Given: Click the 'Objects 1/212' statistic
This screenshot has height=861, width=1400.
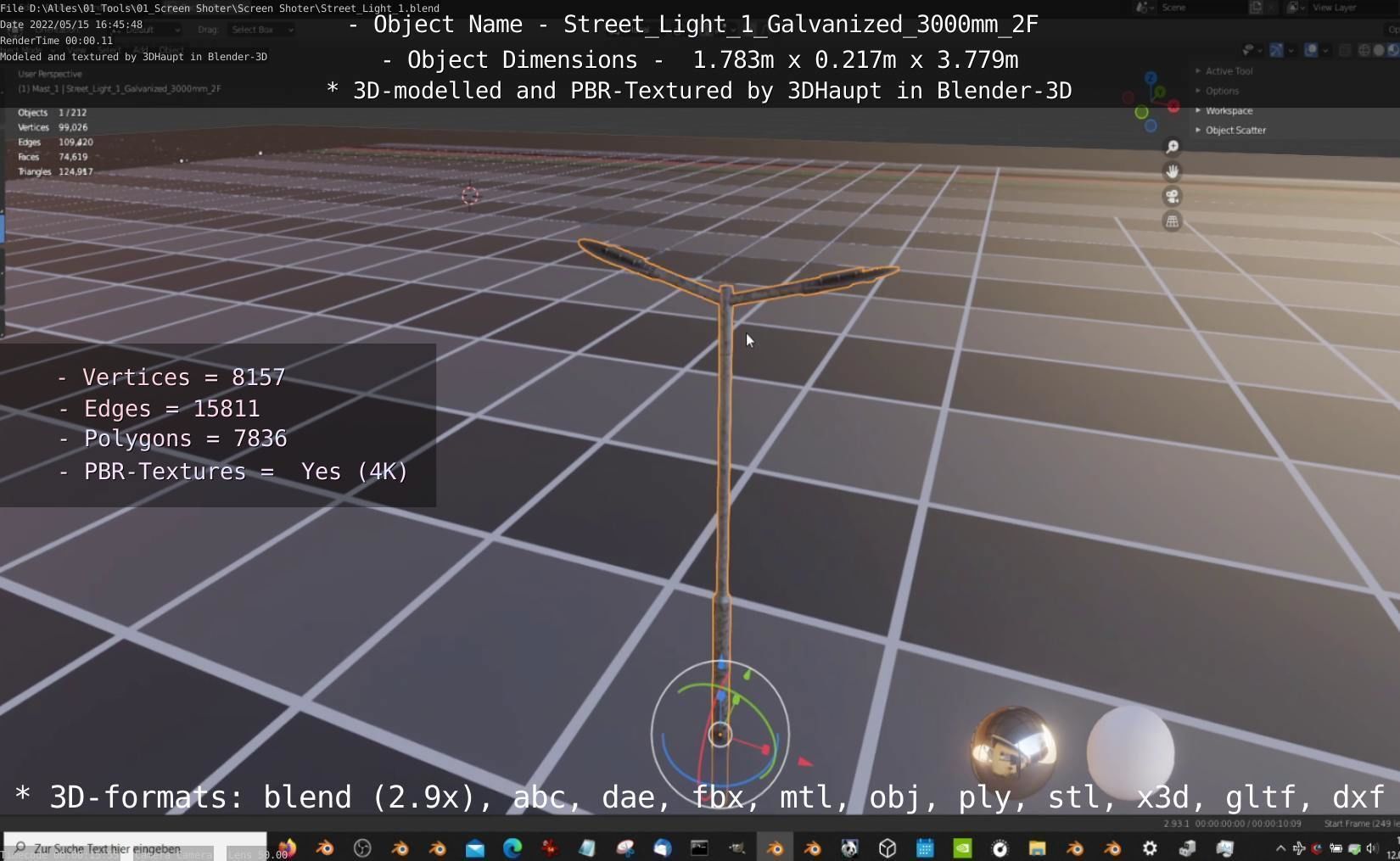Looking at the screenshot, I should pos(53,112).
